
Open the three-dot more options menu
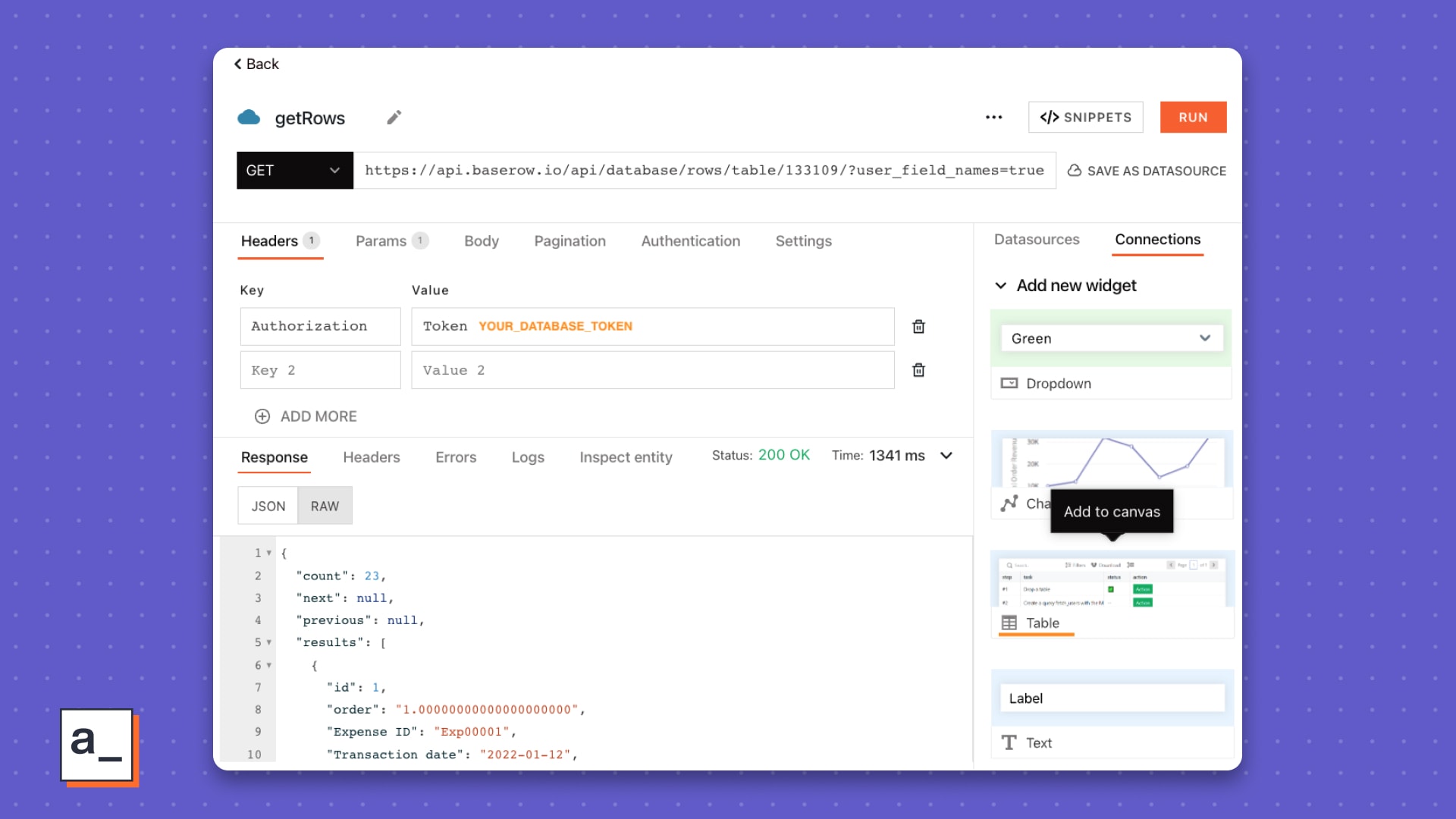(x=993, y=118)
